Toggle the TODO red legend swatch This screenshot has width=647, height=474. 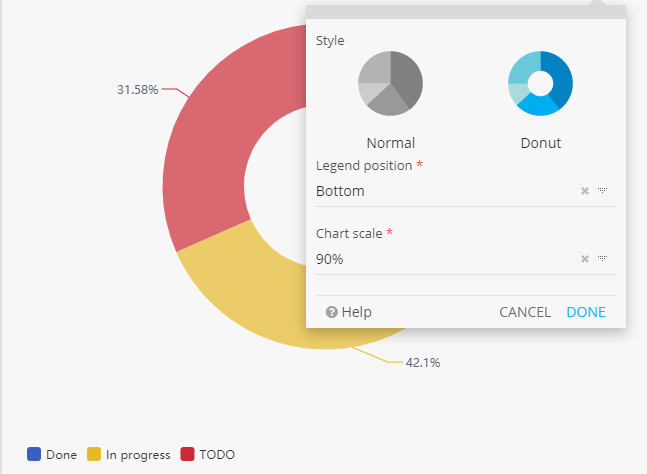(188, 454)
